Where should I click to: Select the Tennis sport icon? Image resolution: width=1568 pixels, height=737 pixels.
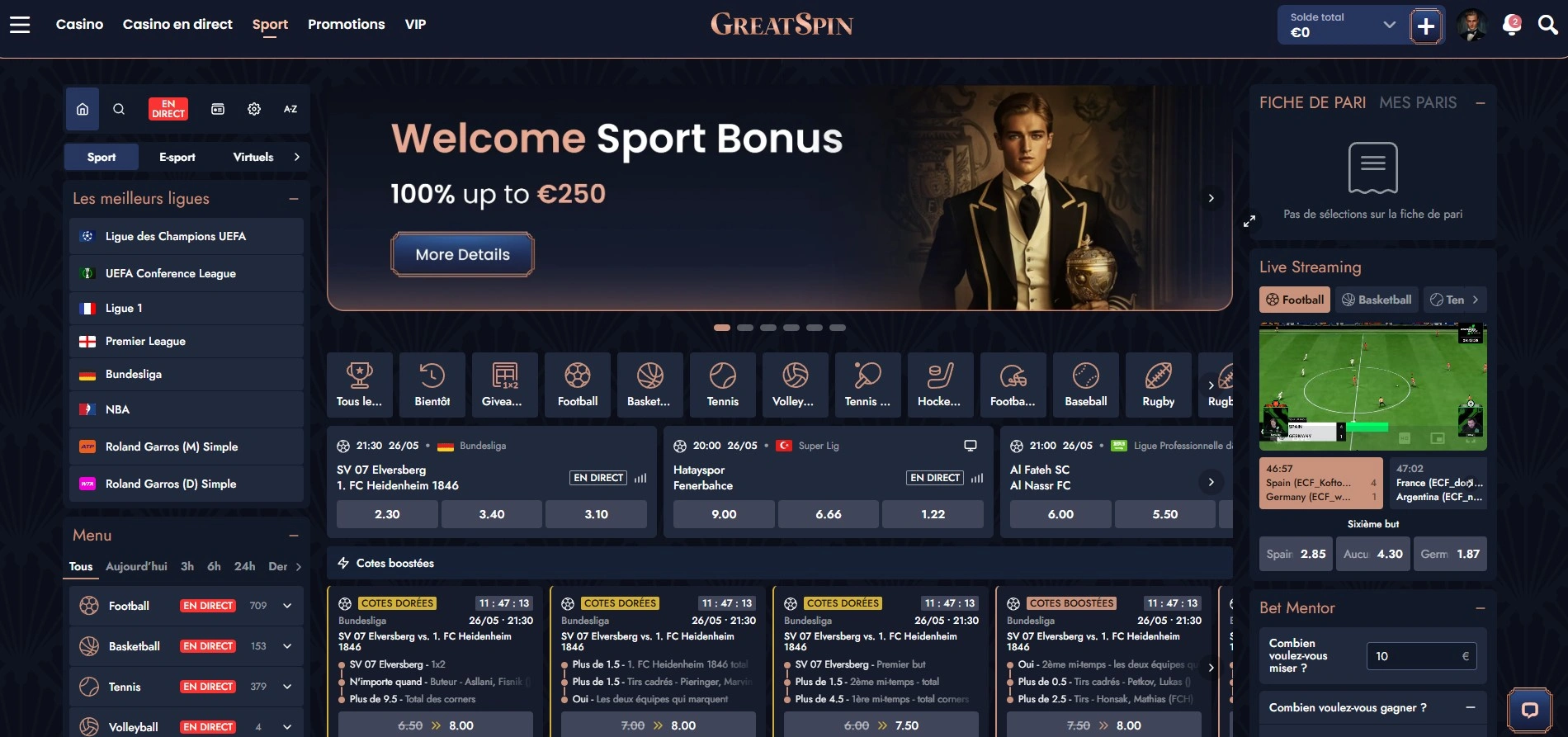(x=723, y=385)
